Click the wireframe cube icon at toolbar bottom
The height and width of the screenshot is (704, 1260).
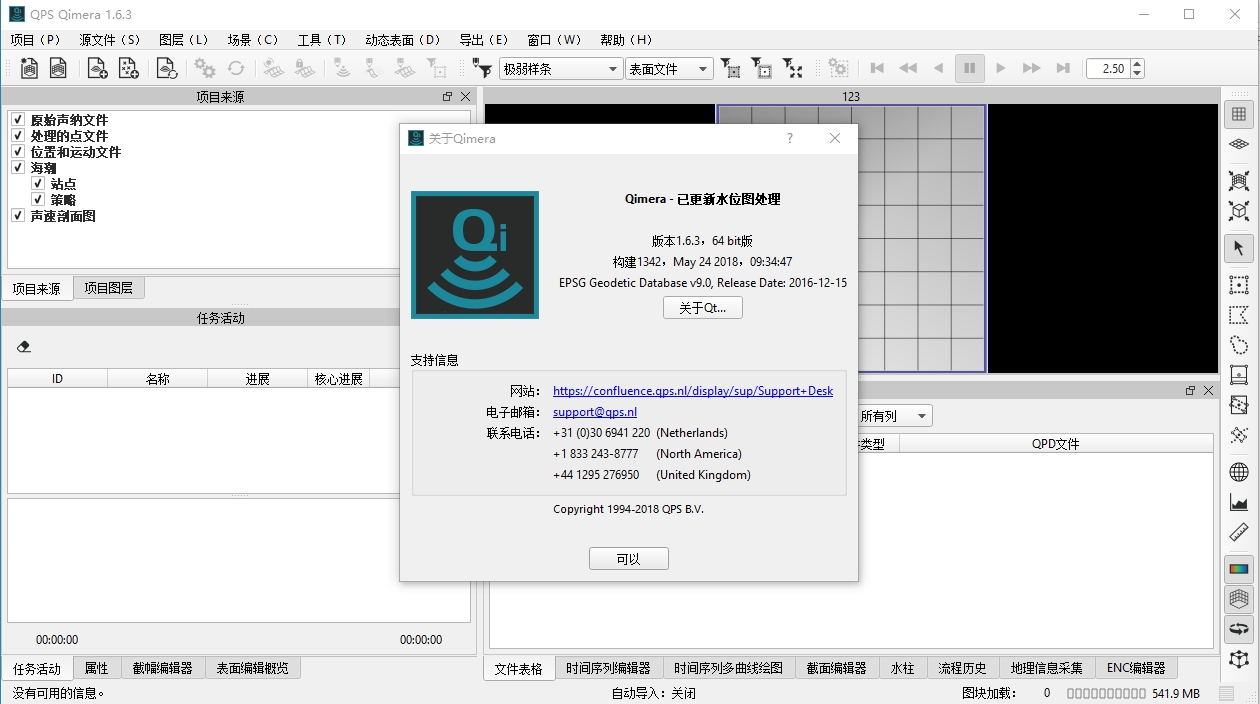coord(1239,659)
